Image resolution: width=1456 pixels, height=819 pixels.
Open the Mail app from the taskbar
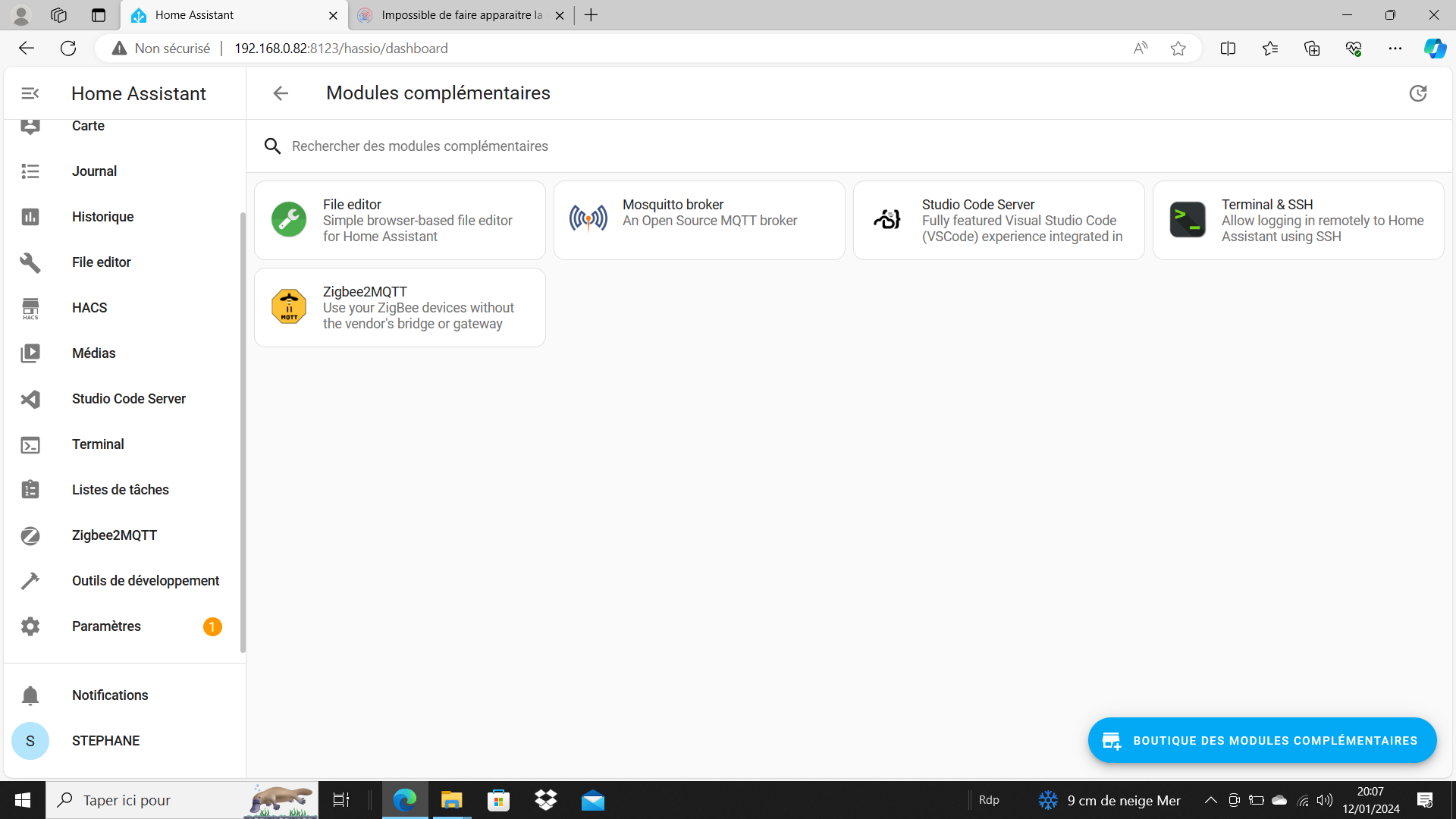point(593,800)
